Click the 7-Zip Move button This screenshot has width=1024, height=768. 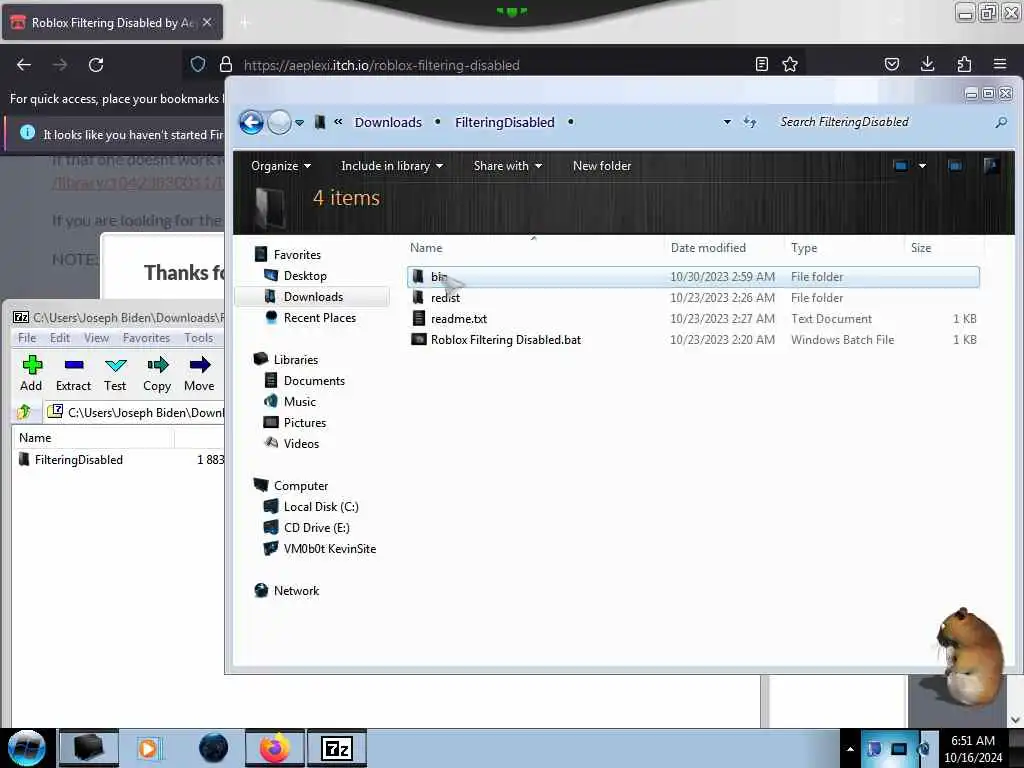pos(199,374)
